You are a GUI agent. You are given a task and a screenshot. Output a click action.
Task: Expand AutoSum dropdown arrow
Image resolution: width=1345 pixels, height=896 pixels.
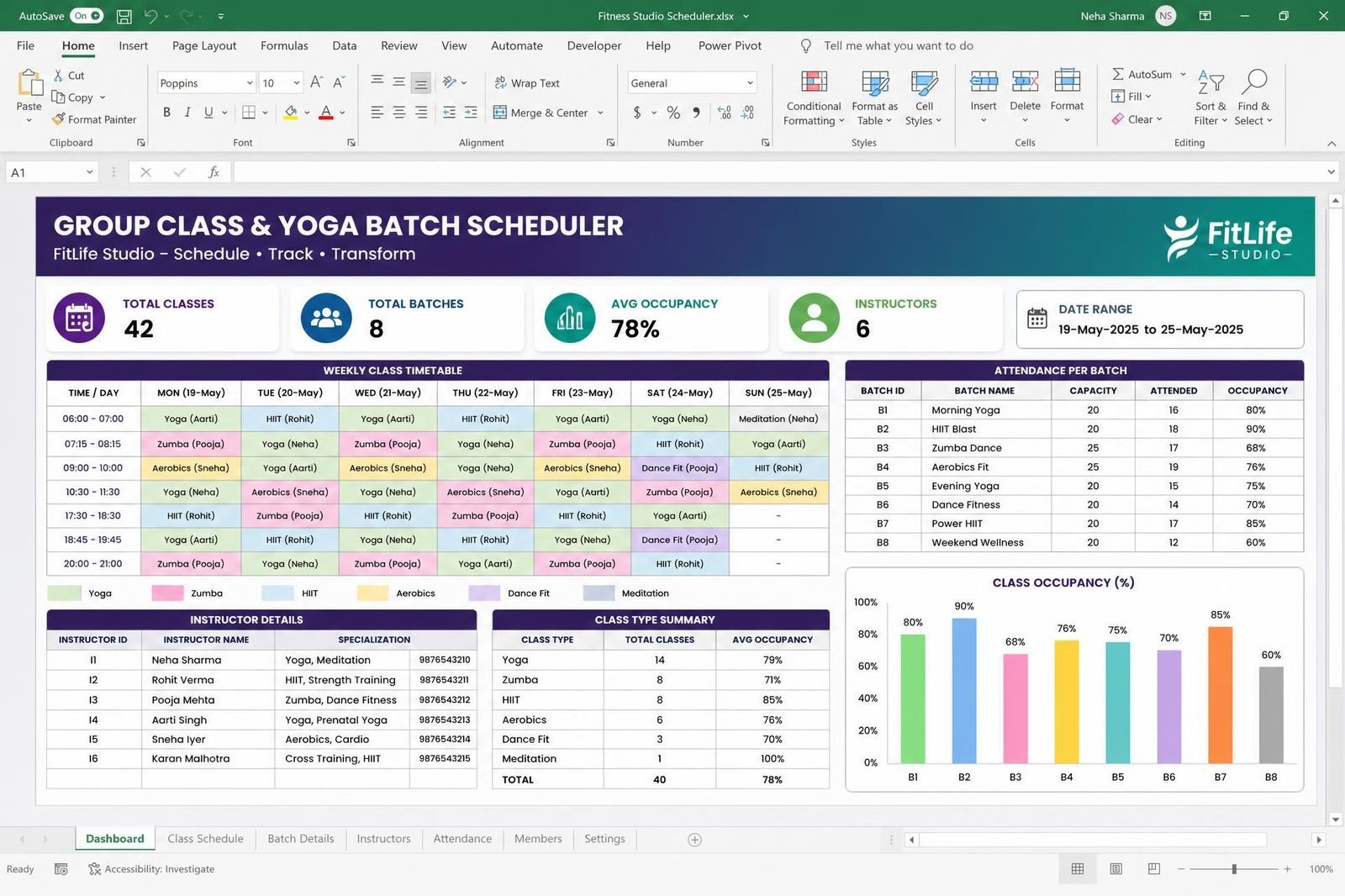click(x=1183, y=74)
